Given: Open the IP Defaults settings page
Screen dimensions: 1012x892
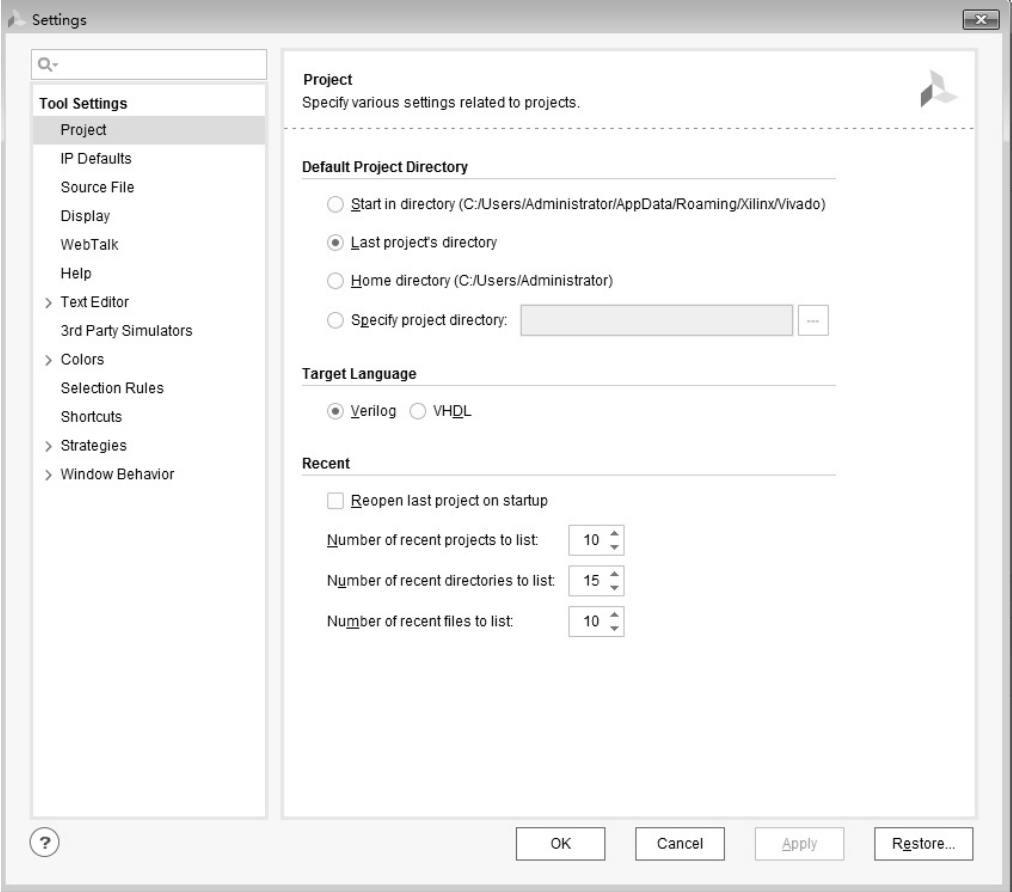Looking at the screenshot, I should point(96,158).
